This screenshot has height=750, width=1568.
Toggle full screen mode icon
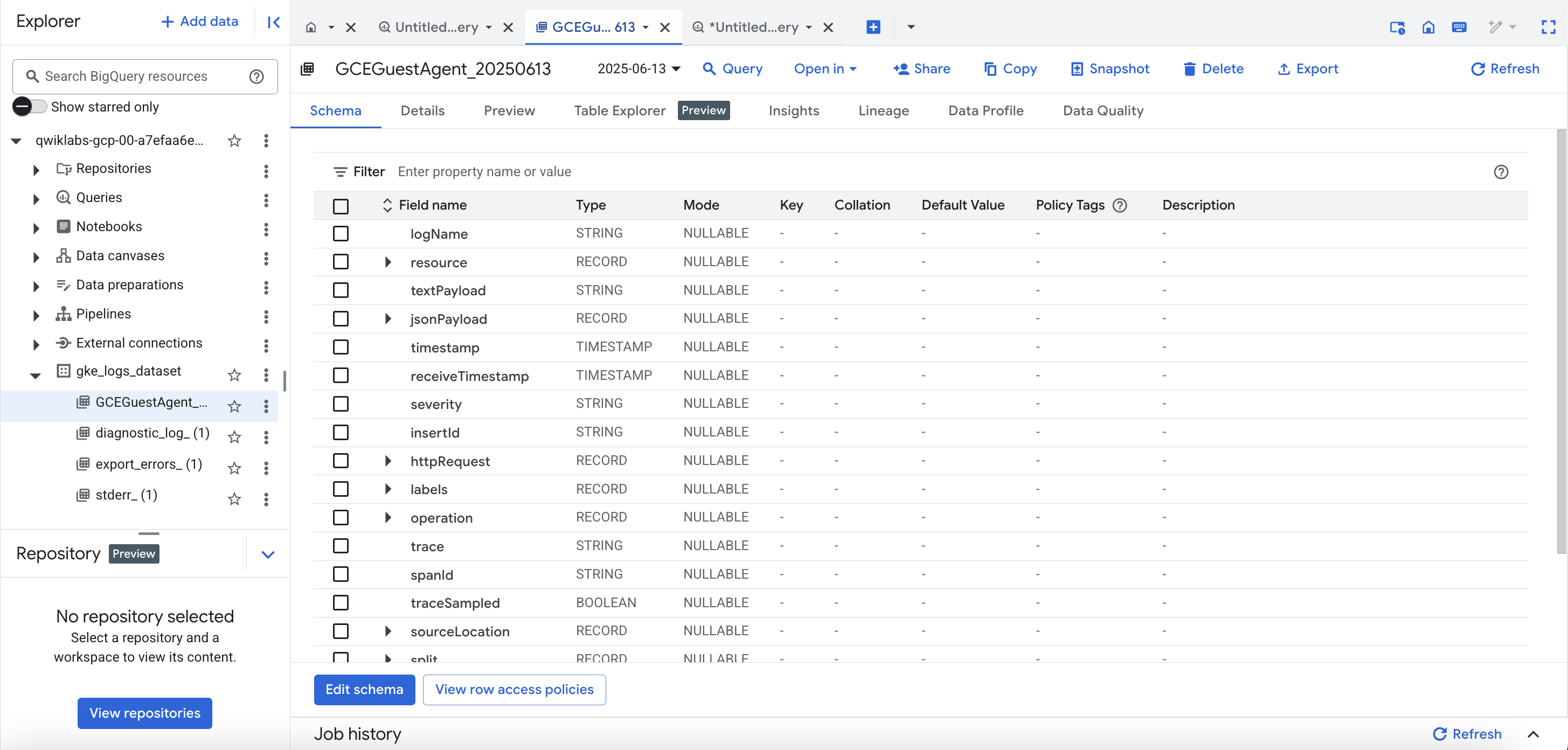1549,27
